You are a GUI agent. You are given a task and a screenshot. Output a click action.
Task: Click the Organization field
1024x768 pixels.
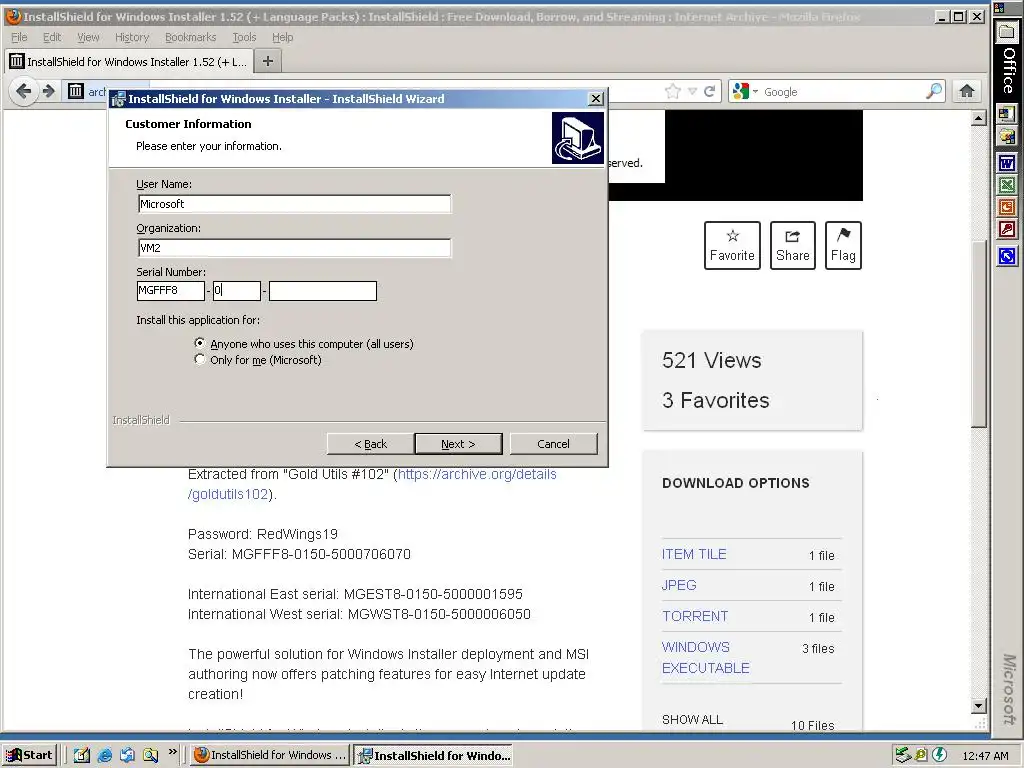(x=295, y=248)
